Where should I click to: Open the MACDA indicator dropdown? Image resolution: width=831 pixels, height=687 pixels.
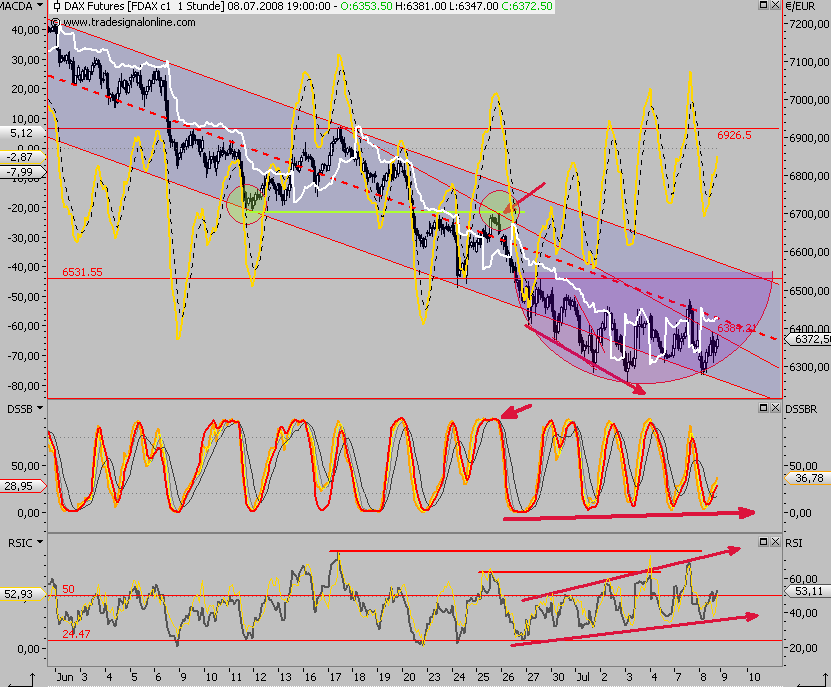tap(40, 6)
